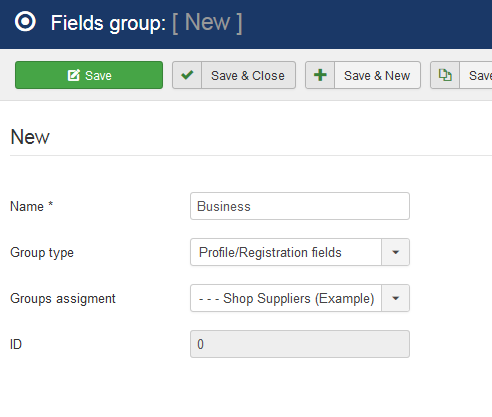
Task: Click the green checkmark icon
Action: [x=187, y=75]
